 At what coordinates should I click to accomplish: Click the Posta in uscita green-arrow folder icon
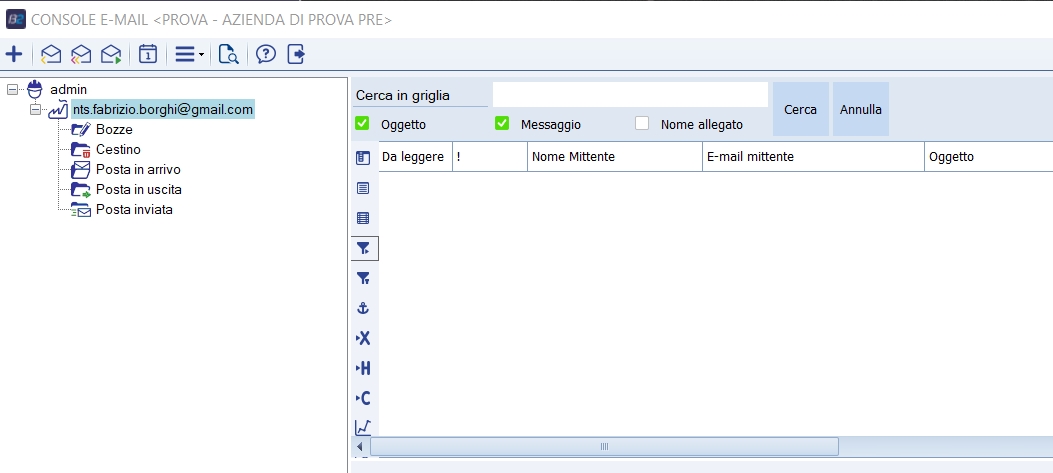[81, 189]
